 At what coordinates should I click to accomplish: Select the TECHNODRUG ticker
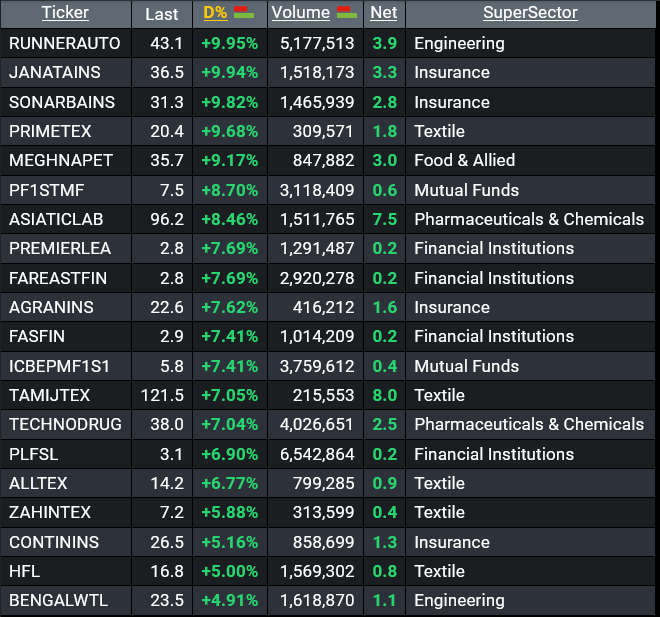(65, 424)
